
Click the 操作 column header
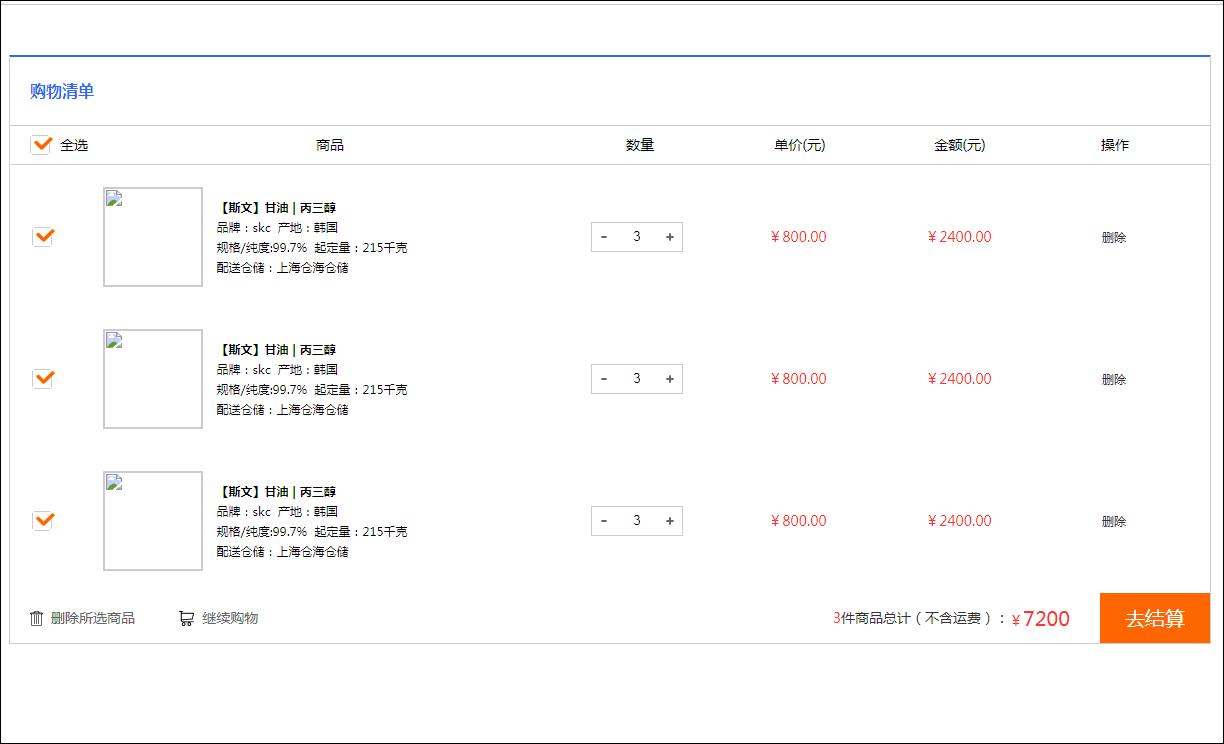click(1115, 145)
